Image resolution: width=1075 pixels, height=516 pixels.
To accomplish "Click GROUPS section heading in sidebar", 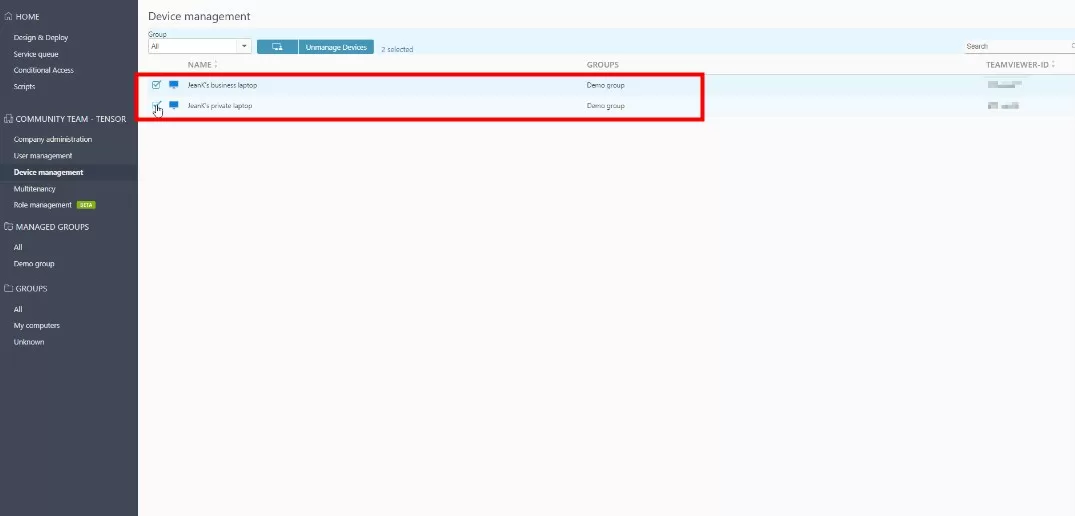I will 32,288.
